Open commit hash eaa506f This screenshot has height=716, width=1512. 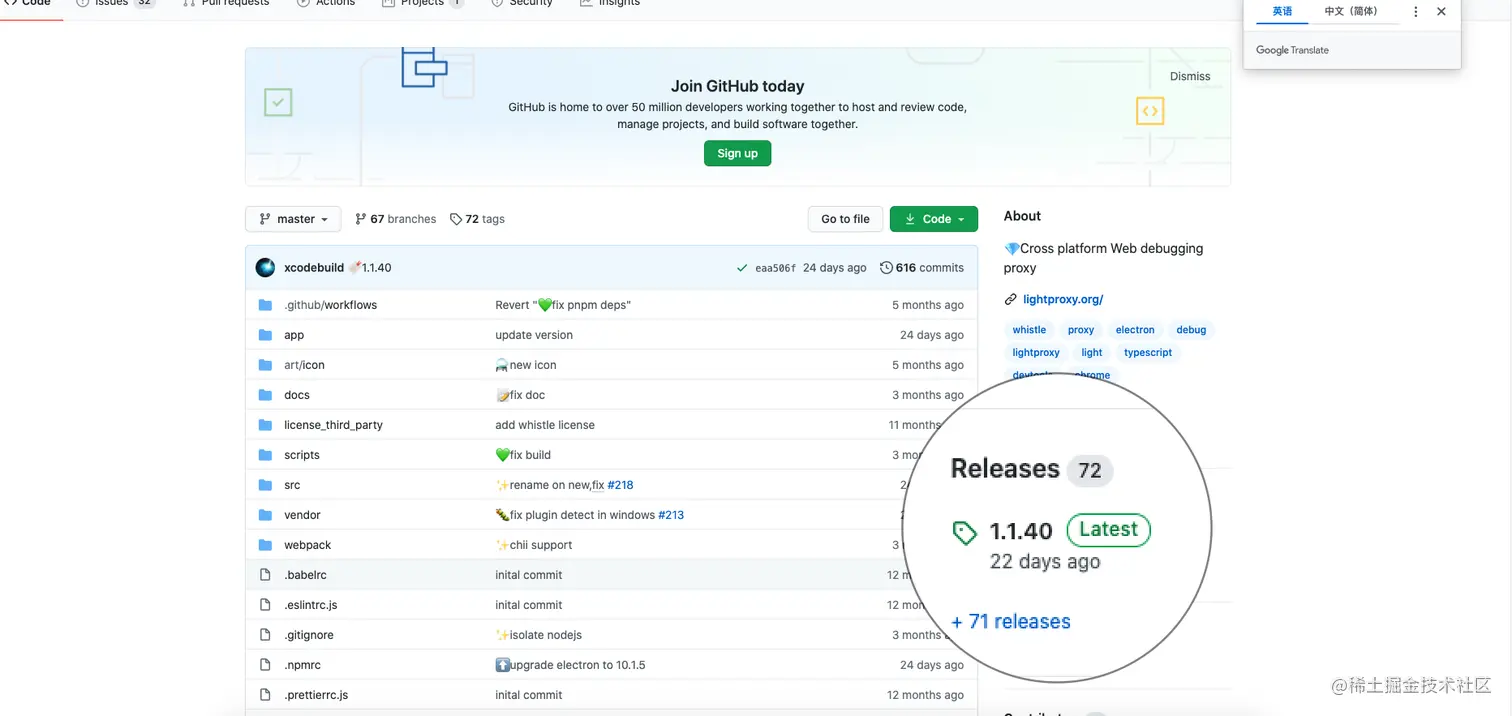coord(775,268)
